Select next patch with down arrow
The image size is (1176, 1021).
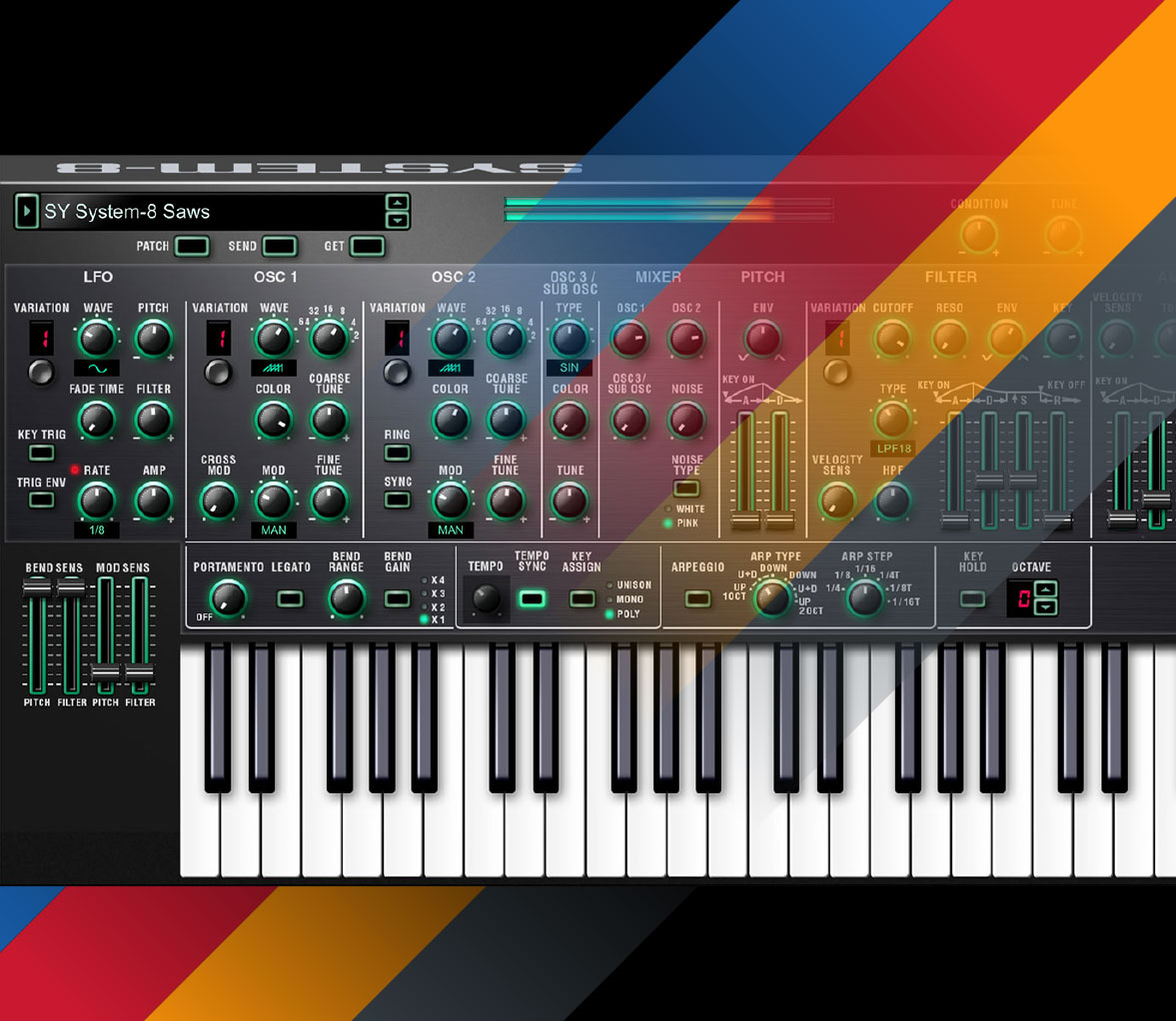click(398, 221)
